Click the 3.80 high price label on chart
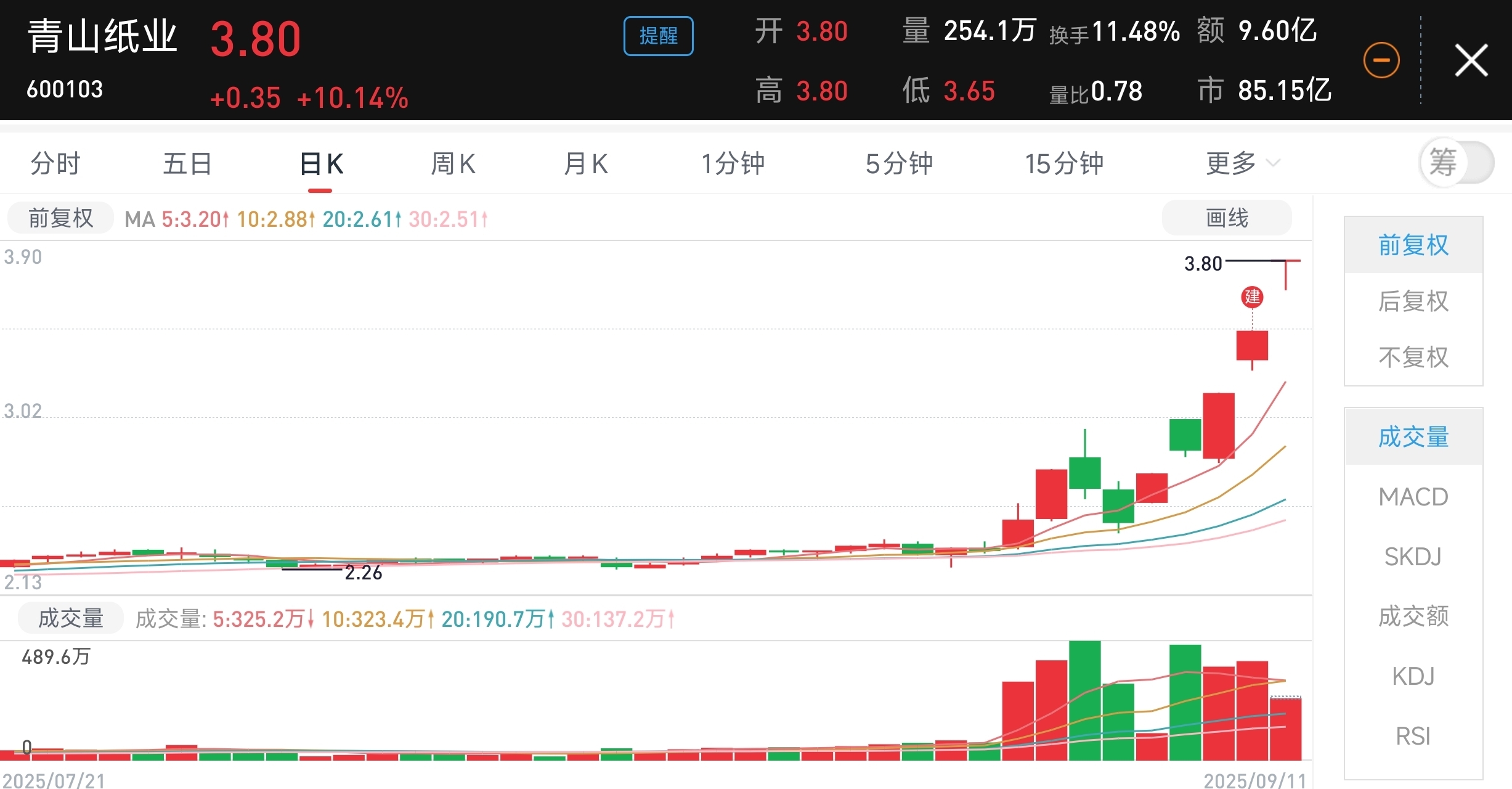This screenshot has height=789, width=1512. coord(1203,264)
